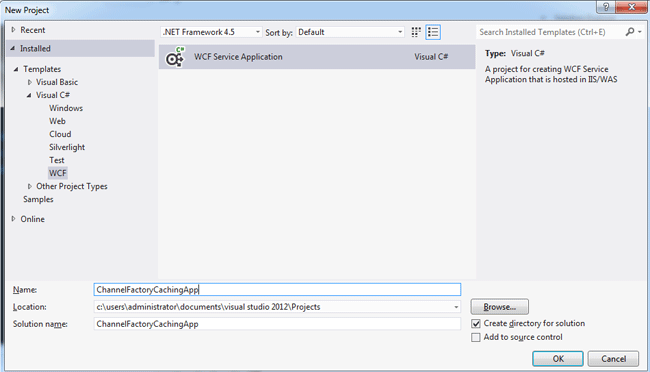The width and height of the screenshot is (650, 372).
Task: Expand the Online section
Action: tap(13, 219)
